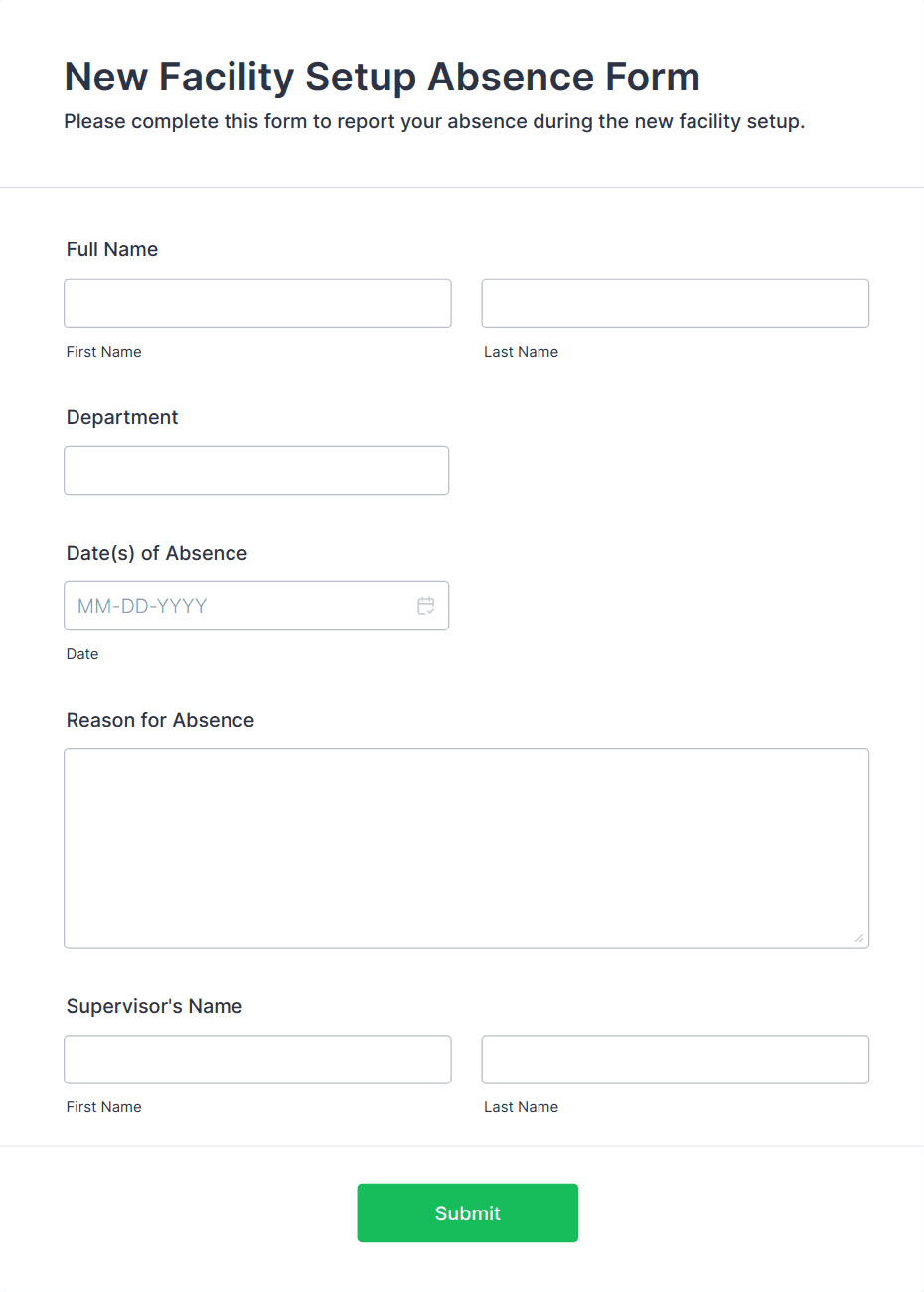Click the Date(s) of Absence heading
This screenshot has height=1292, width=924.
click(x=156, y=553)
